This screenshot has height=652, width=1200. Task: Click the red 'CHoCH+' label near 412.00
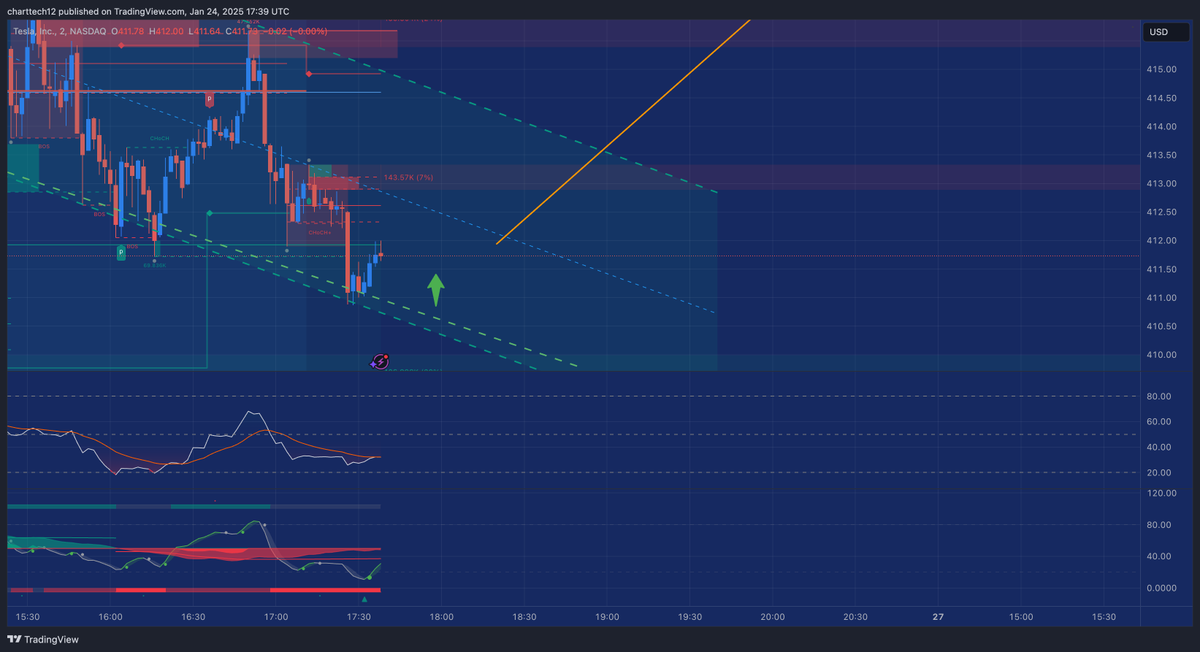click(x=320, y=232)
